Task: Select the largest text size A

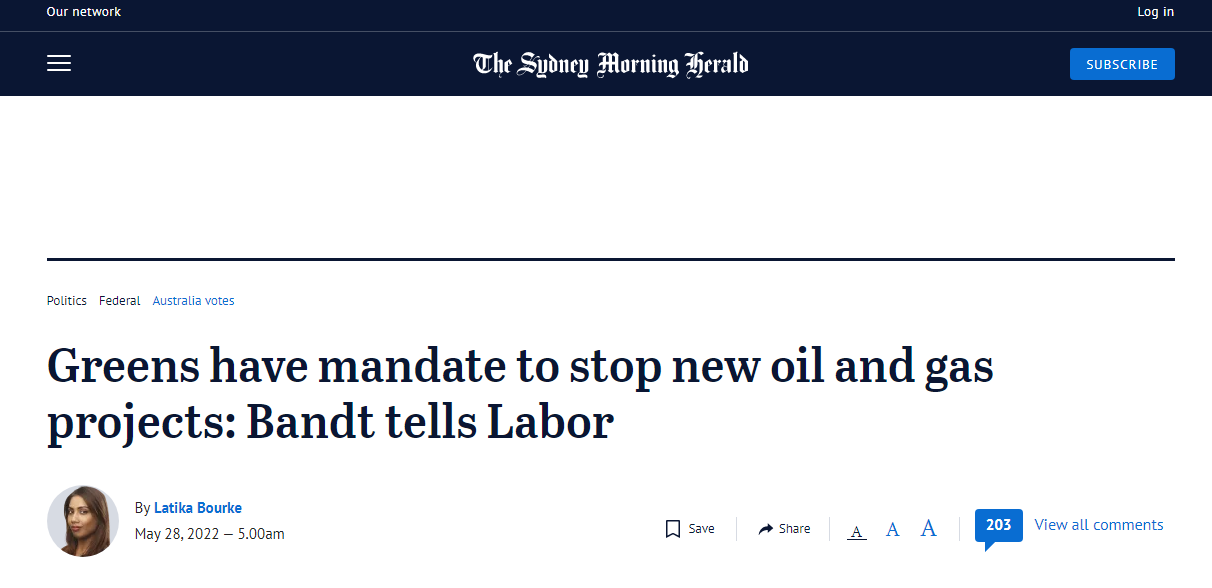Action: pyautogui.click(x=929, y=528)
